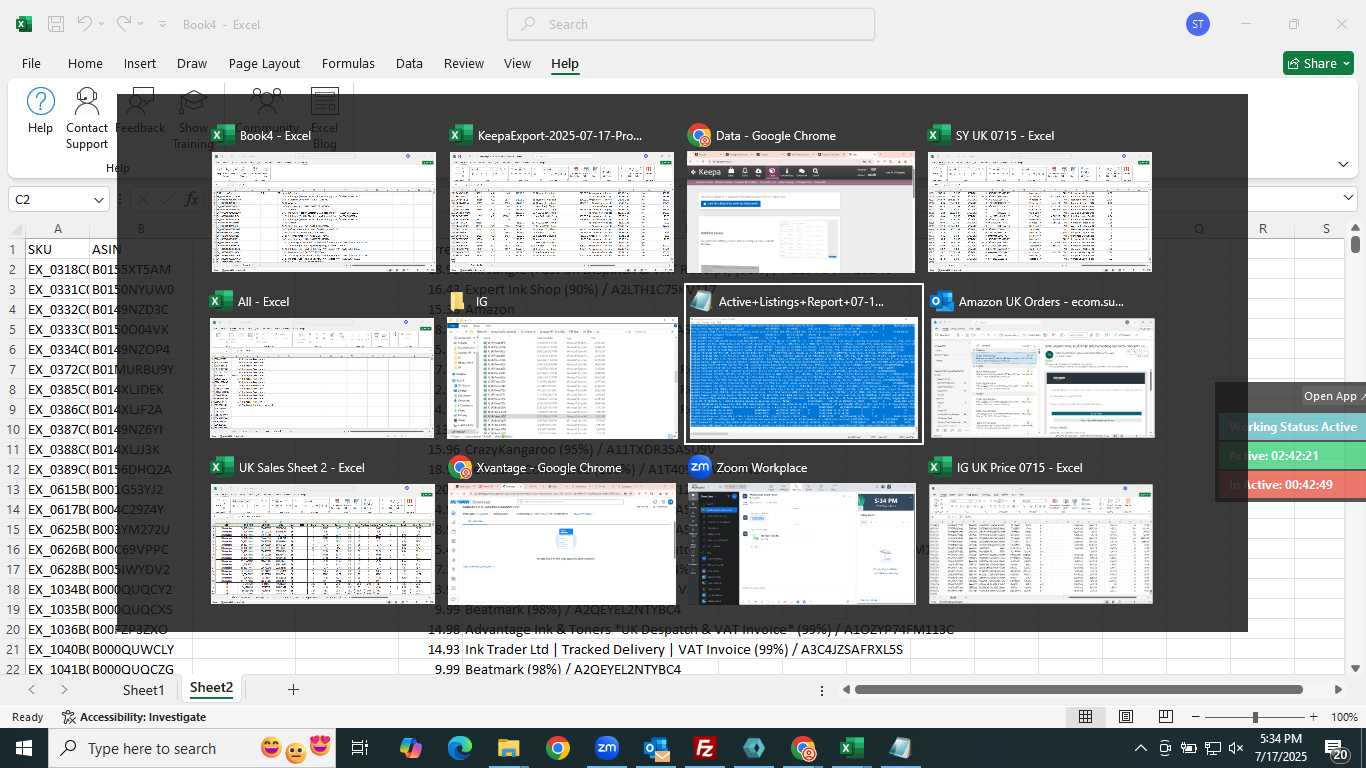Open the notification center icon
This screenshot has height=768, width=1366.
pos(1338,748)
